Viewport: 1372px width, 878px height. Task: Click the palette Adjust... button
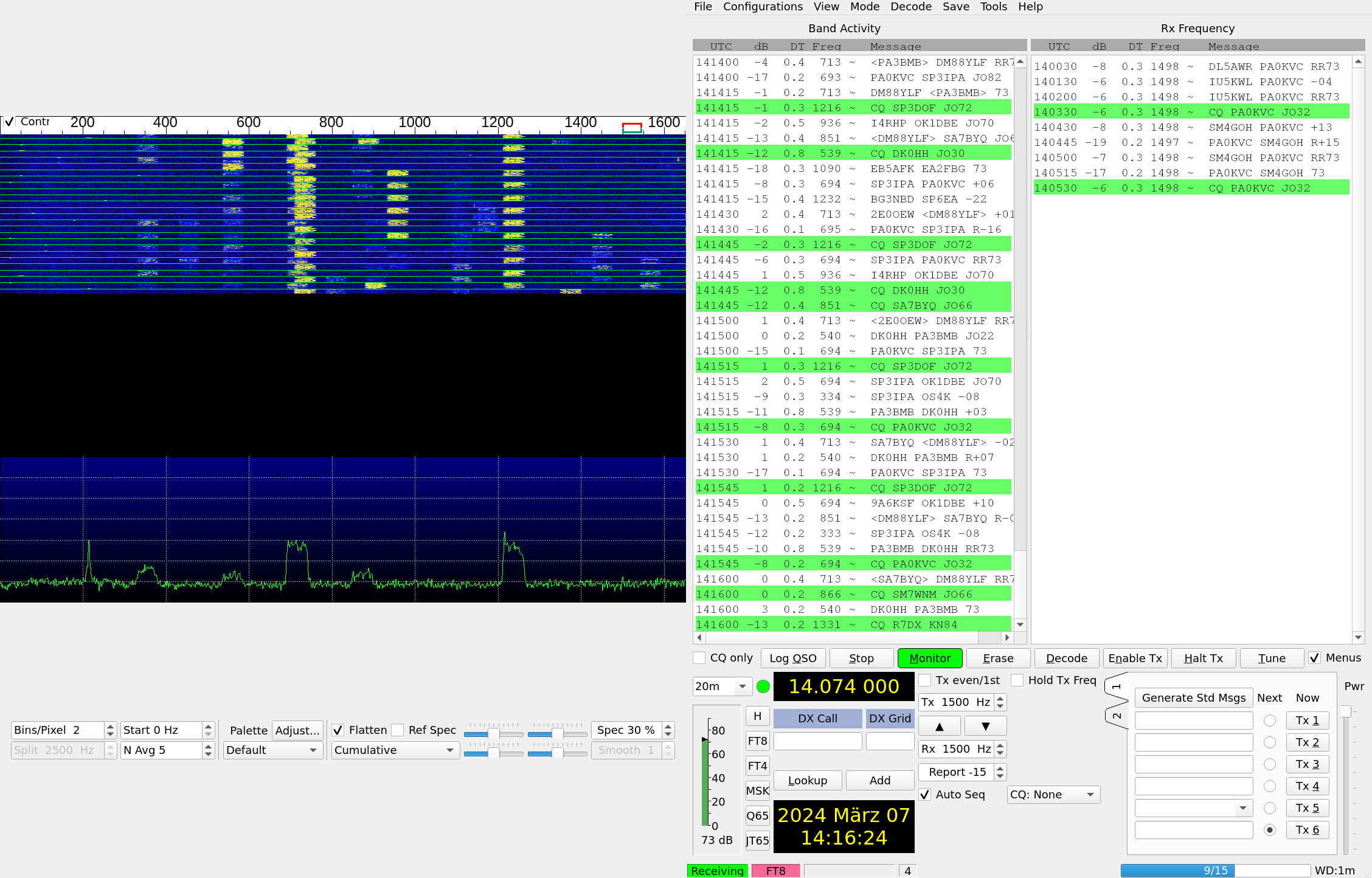(297, 730)
